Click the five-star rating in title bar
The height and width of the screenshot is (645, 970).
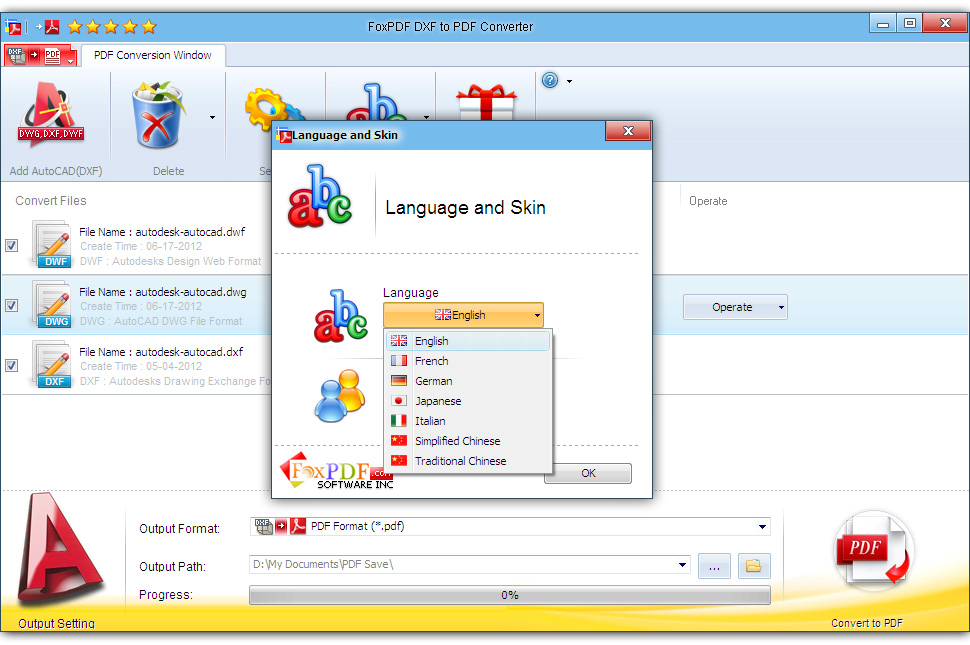pos(112,27)
